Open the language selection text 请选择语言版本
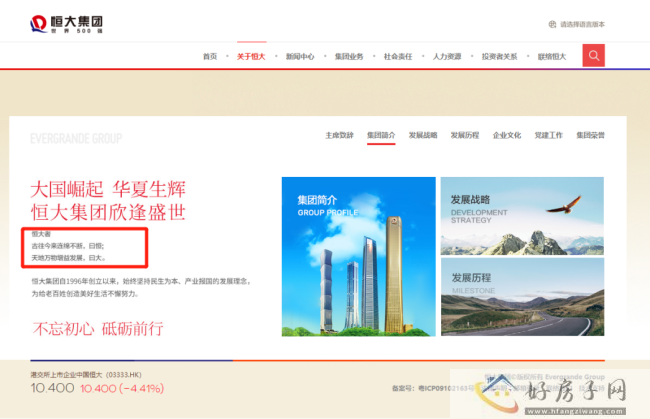Image resolution: width=650 pixels, height=419 pixels. 582,24
